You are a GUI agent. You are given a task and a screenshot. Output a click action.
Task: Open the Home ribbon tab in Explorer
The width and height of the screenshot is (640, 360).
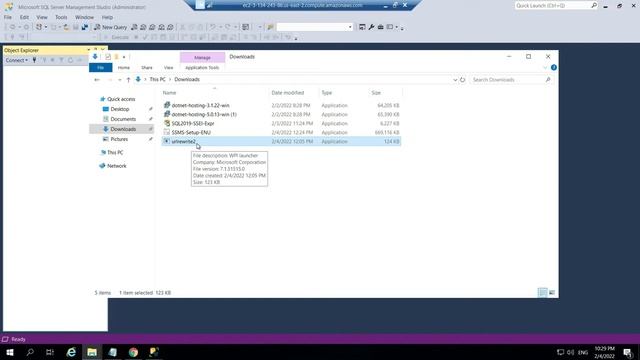coord(124,67)
